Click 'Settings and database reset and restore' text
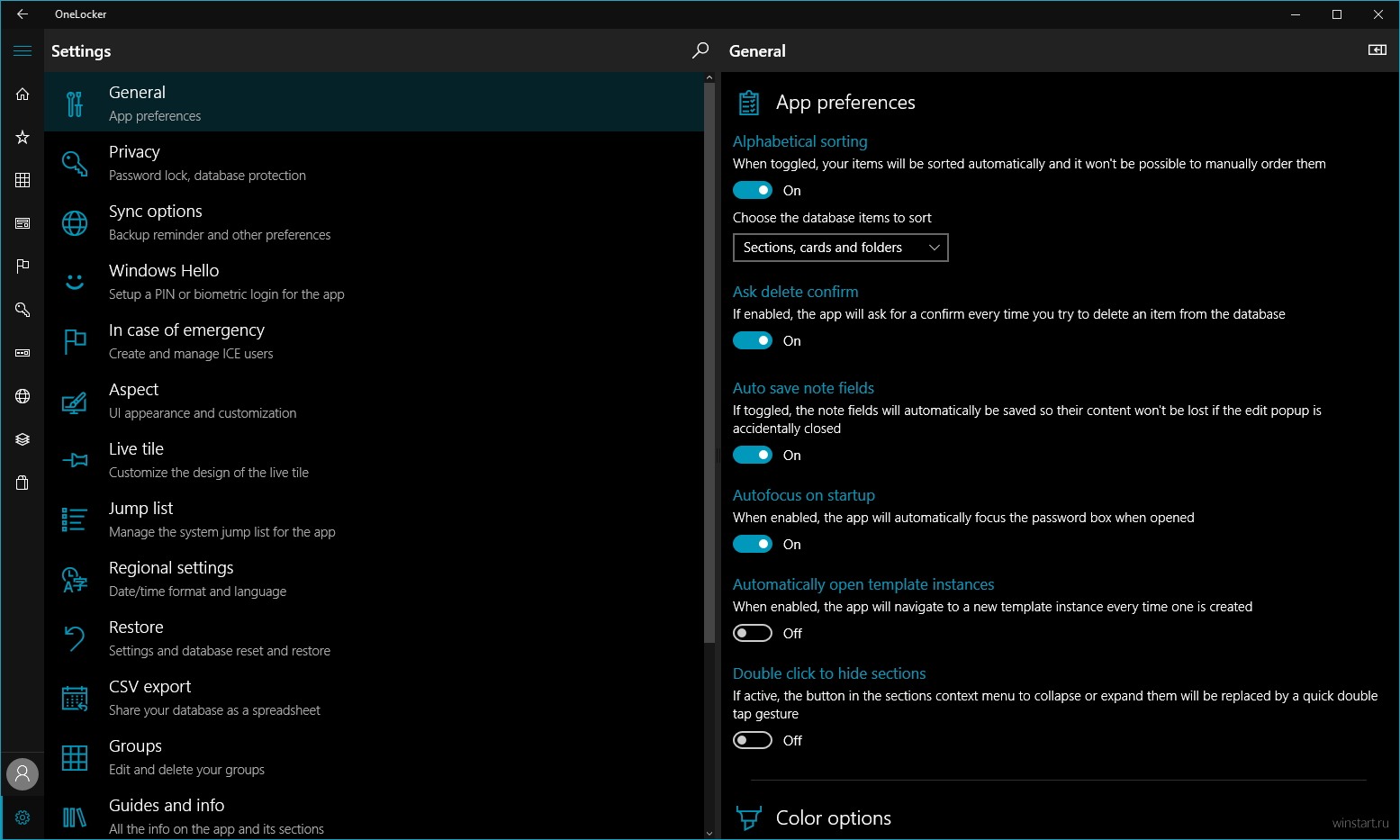The image size is (1400, 840). coord(220,651)
